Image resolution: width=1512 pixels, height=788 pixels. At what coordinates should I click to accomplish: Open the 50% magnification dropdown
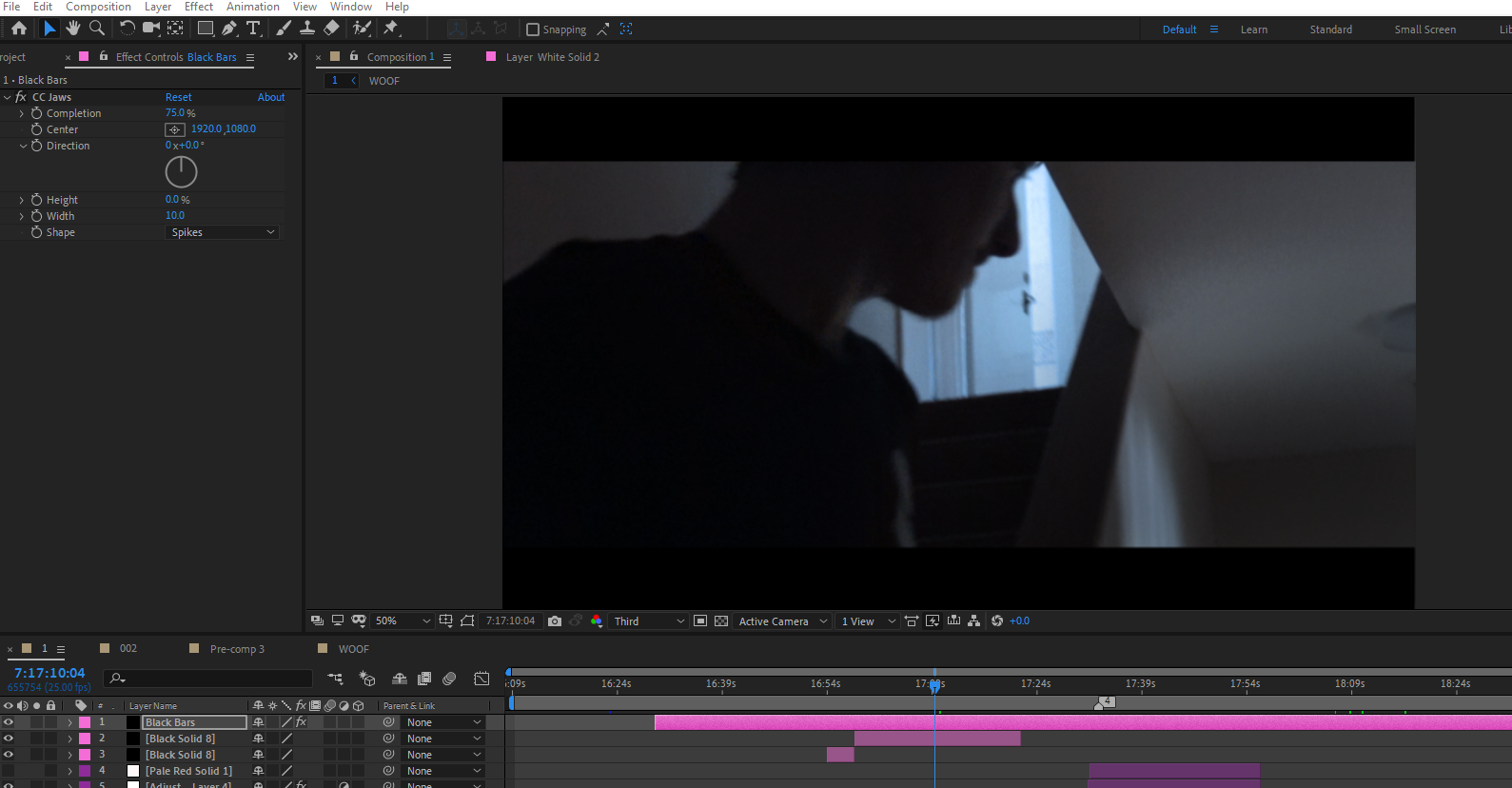403,621
